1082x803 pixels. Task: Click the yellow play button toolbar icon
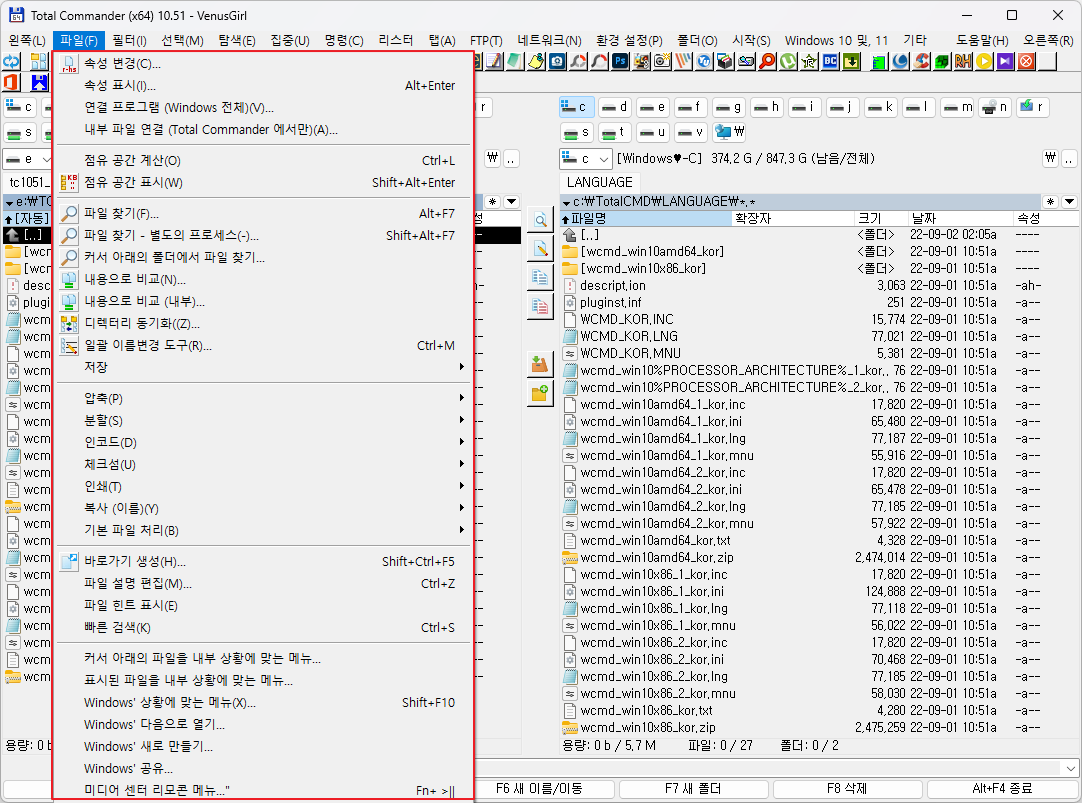click(984, 61)
